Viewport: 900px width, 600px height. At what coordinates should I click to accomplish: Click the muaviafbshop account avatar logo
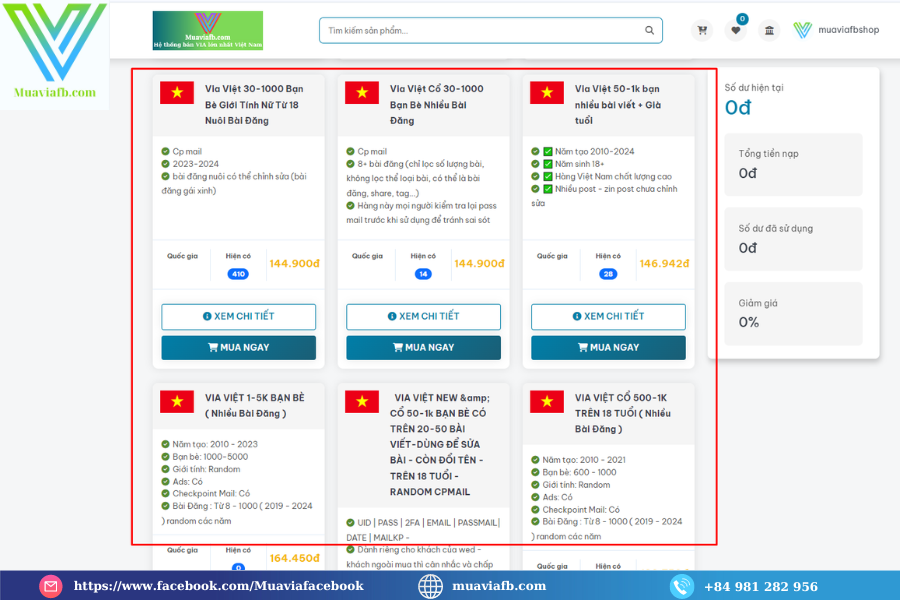click(802, 30)
